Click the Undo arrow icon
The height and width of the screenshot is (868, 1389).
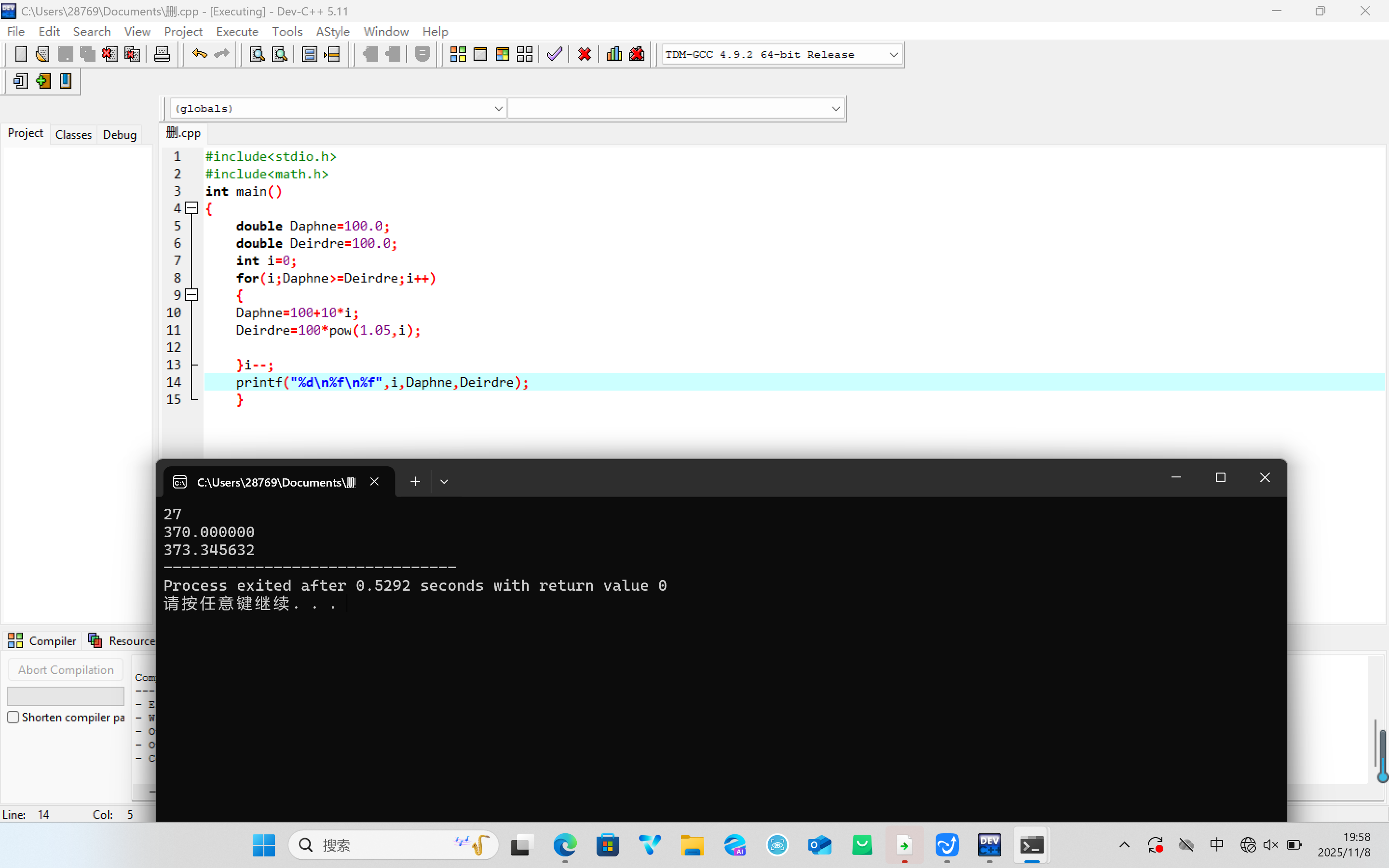pyautogui.click(x=199, y=54)
